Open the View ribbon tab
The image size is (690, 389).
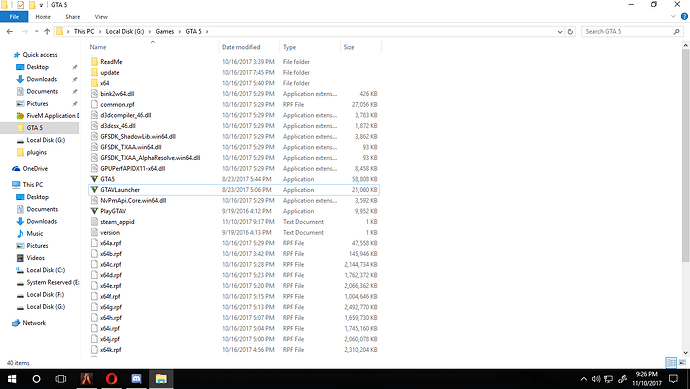coord(101,17)
